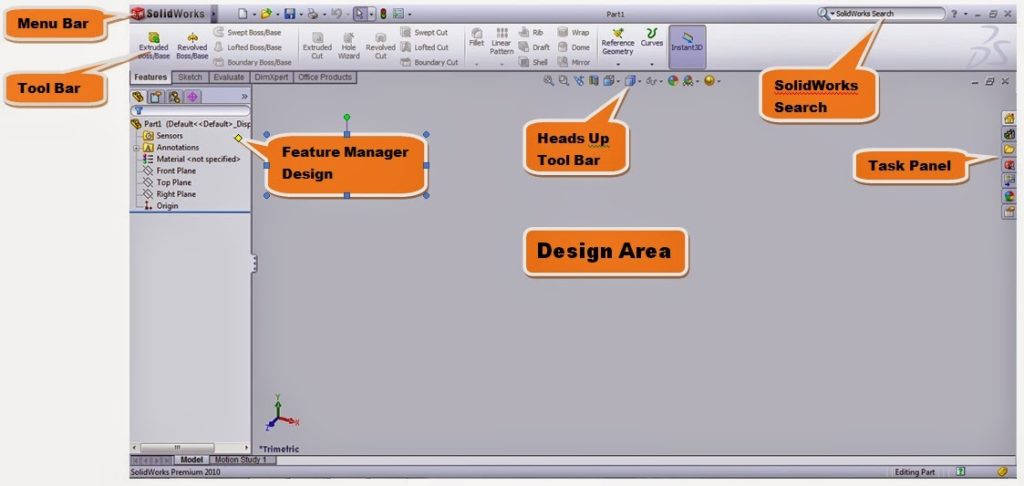Expand the Curves dropdown arrow
The height and width of the screenshot is (486, 1024).
point(652,63)
